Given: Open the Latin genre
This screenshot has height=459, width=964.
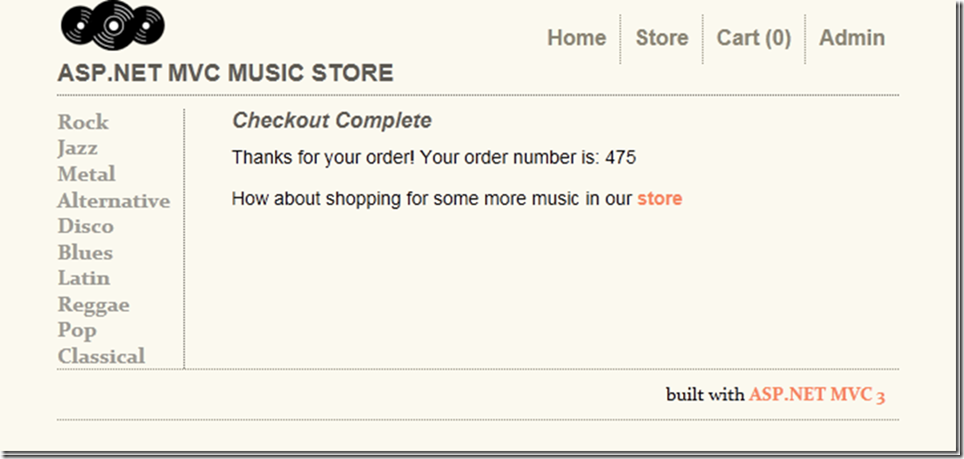Looking at the screenshot, I should click(x=84, y=278).
